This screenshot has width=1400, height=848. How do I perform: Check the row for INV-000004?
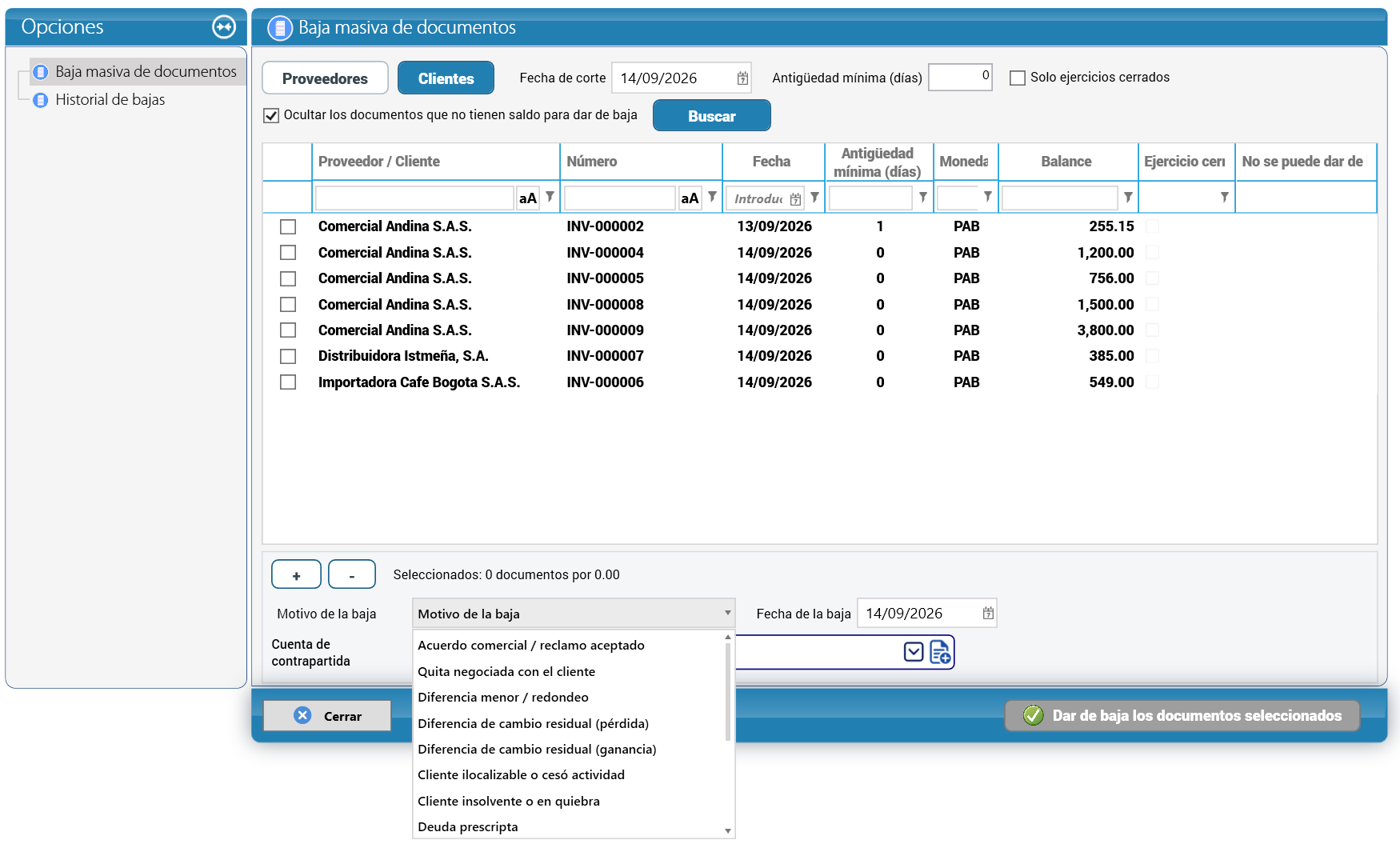click(x=288, y=253)
